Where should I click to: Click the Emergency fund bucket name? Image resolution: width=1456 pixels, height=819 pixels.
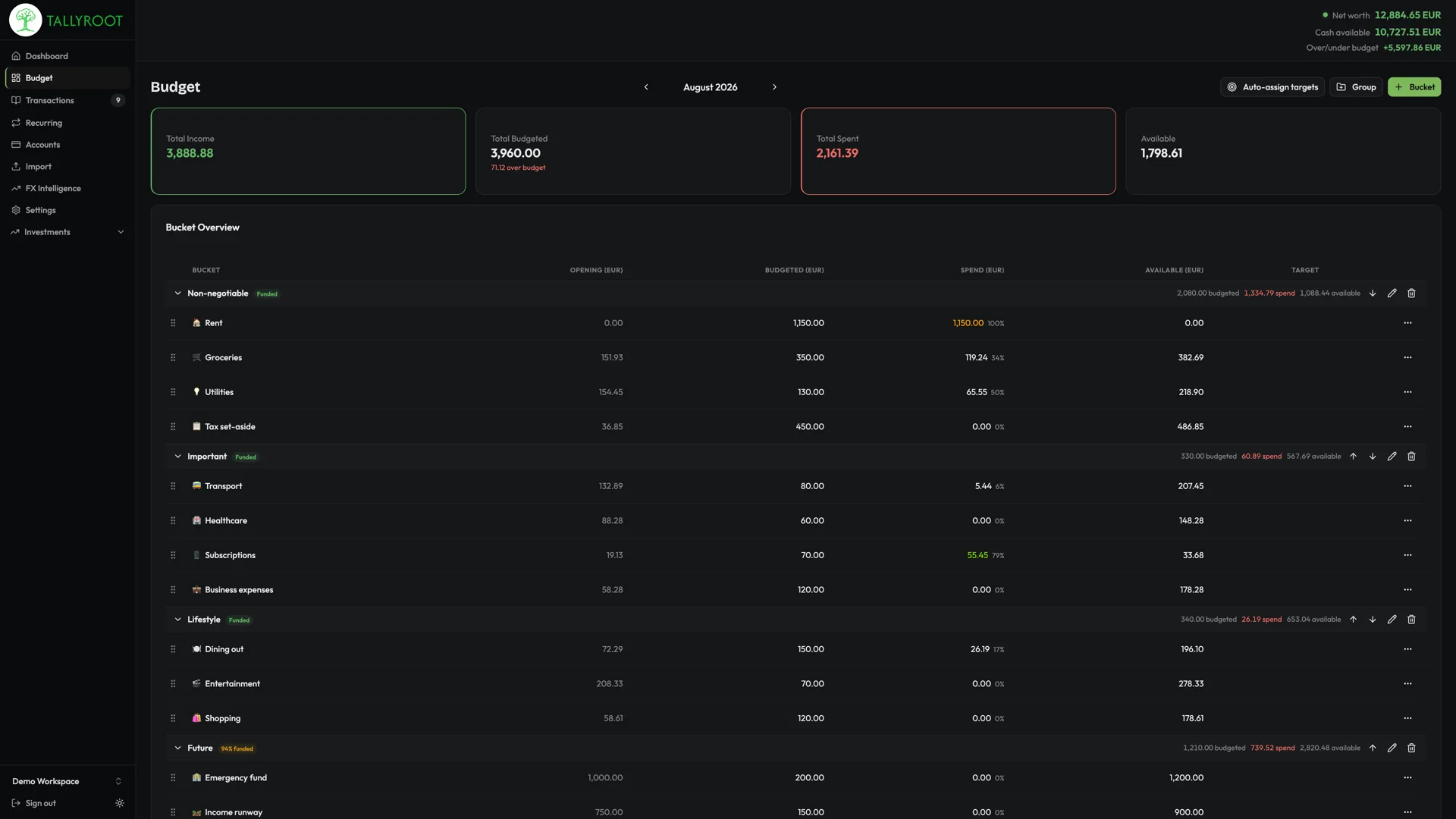[x=236, y=778]
